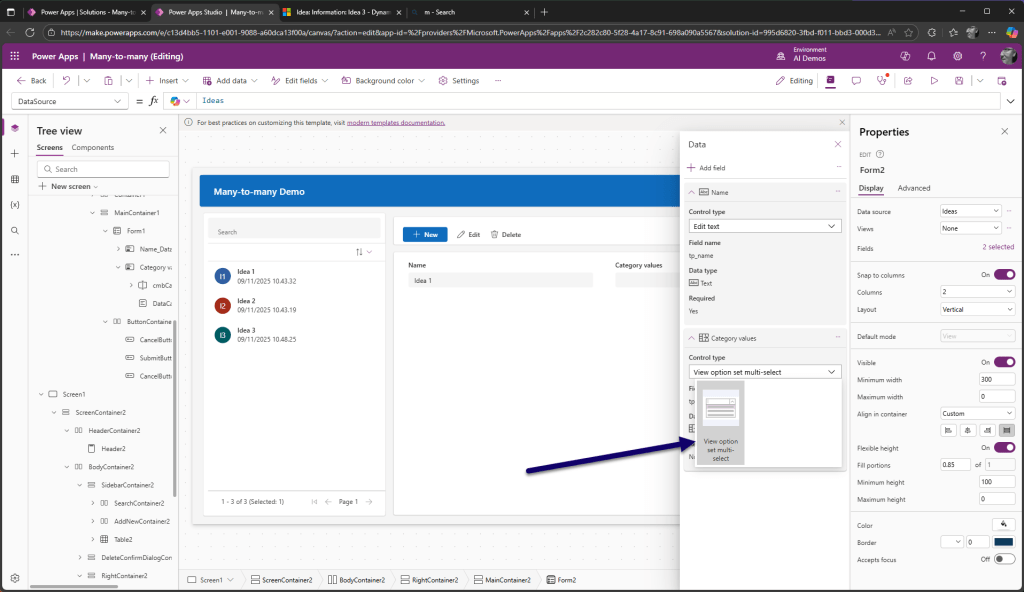Switch to the Advanced tab in Properties

(x=913, y=188)
